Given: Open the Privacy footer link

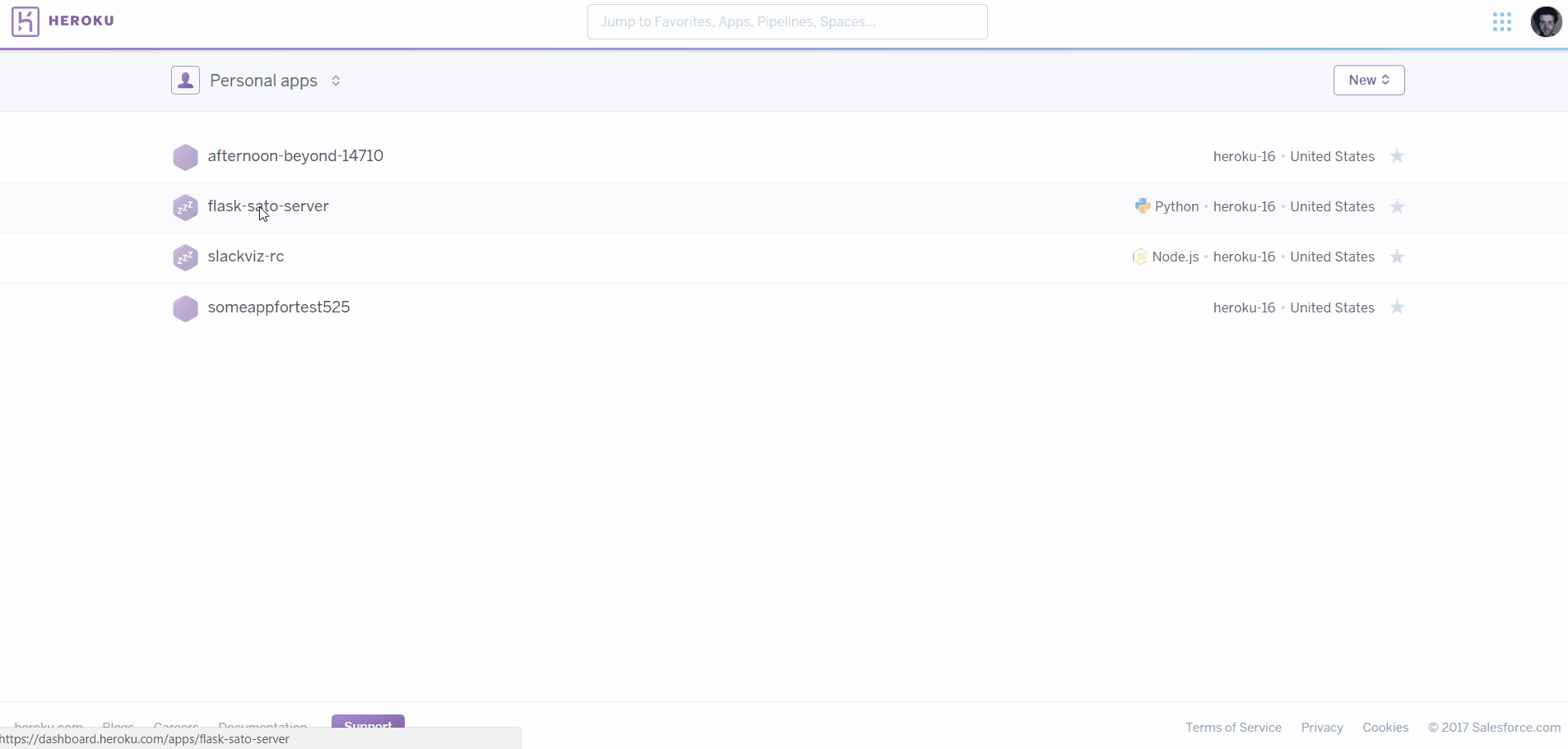Looking at the screenshot, I should coord(1322,728).
